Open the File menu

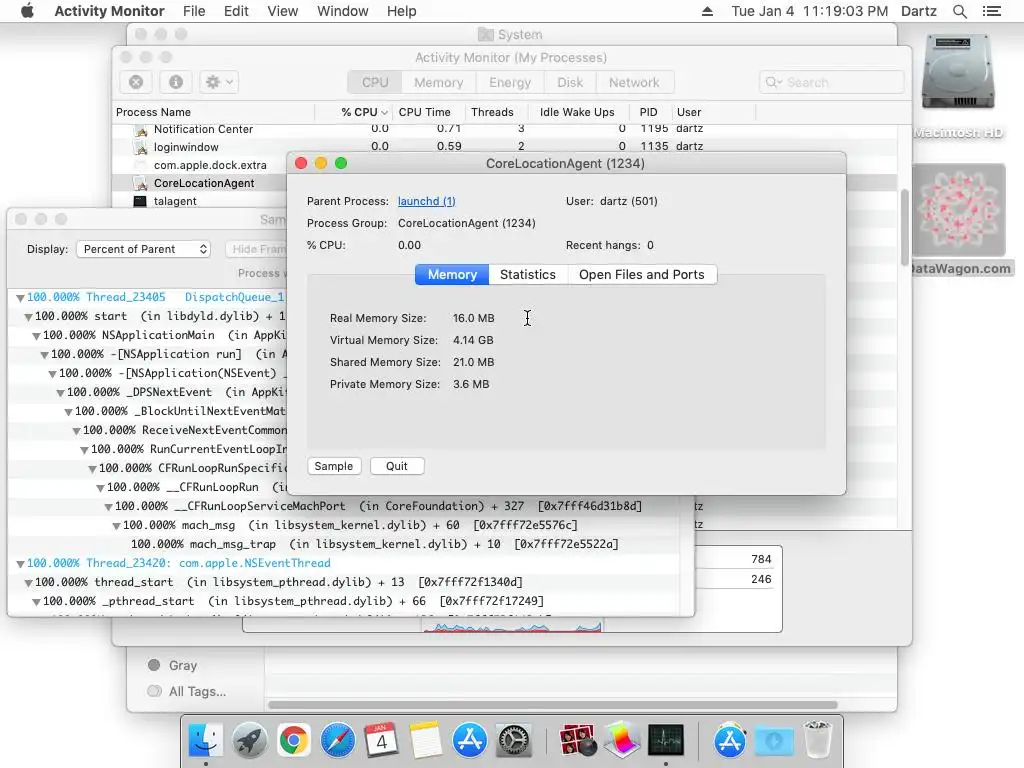coord(194,11)
